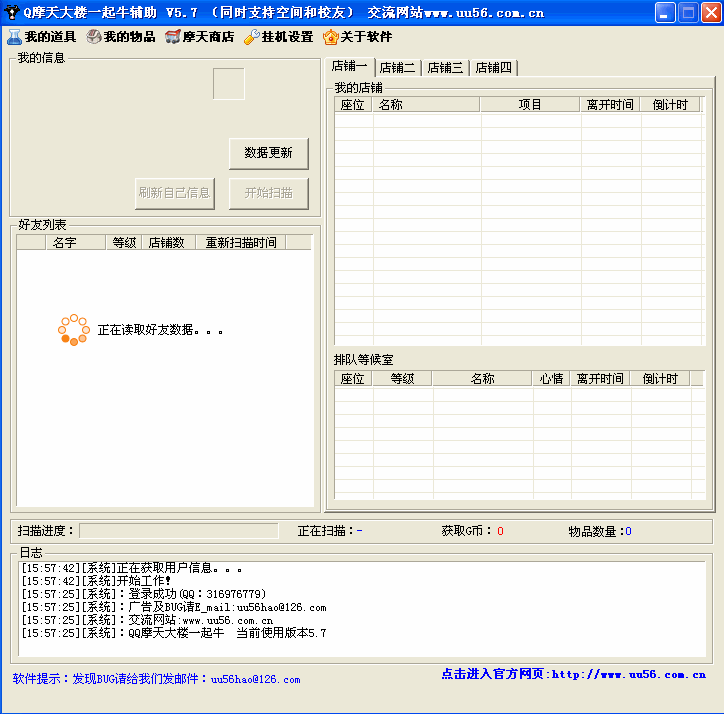Minimize the window
Viewport: 724px width, 714px height.
point(665,13)
